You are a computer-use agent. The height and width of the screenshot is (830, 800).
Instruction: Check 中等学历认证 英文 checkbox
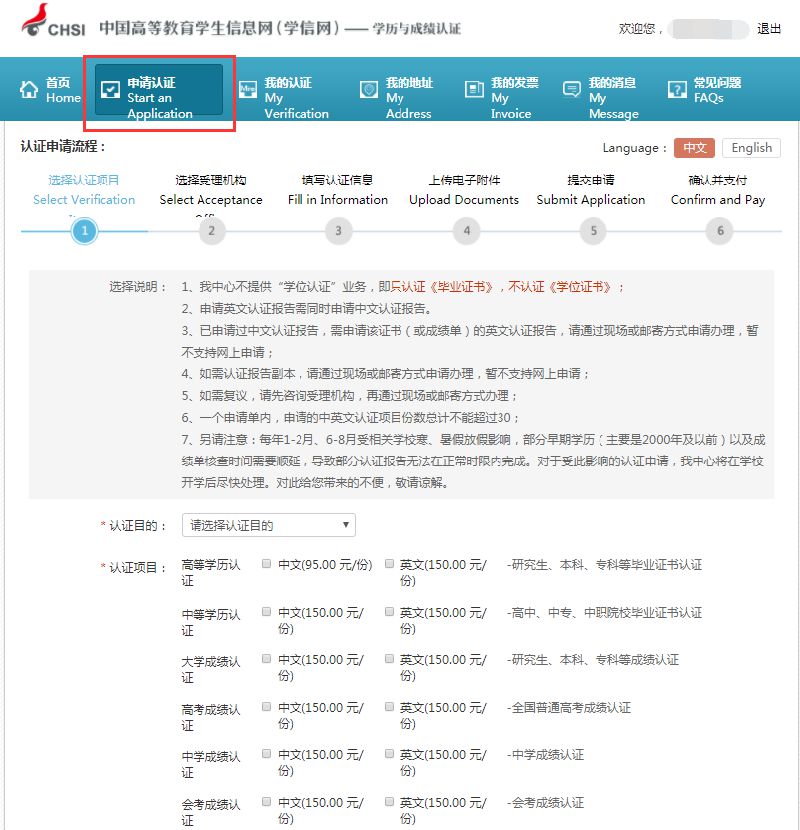click(x=390, y=612)
